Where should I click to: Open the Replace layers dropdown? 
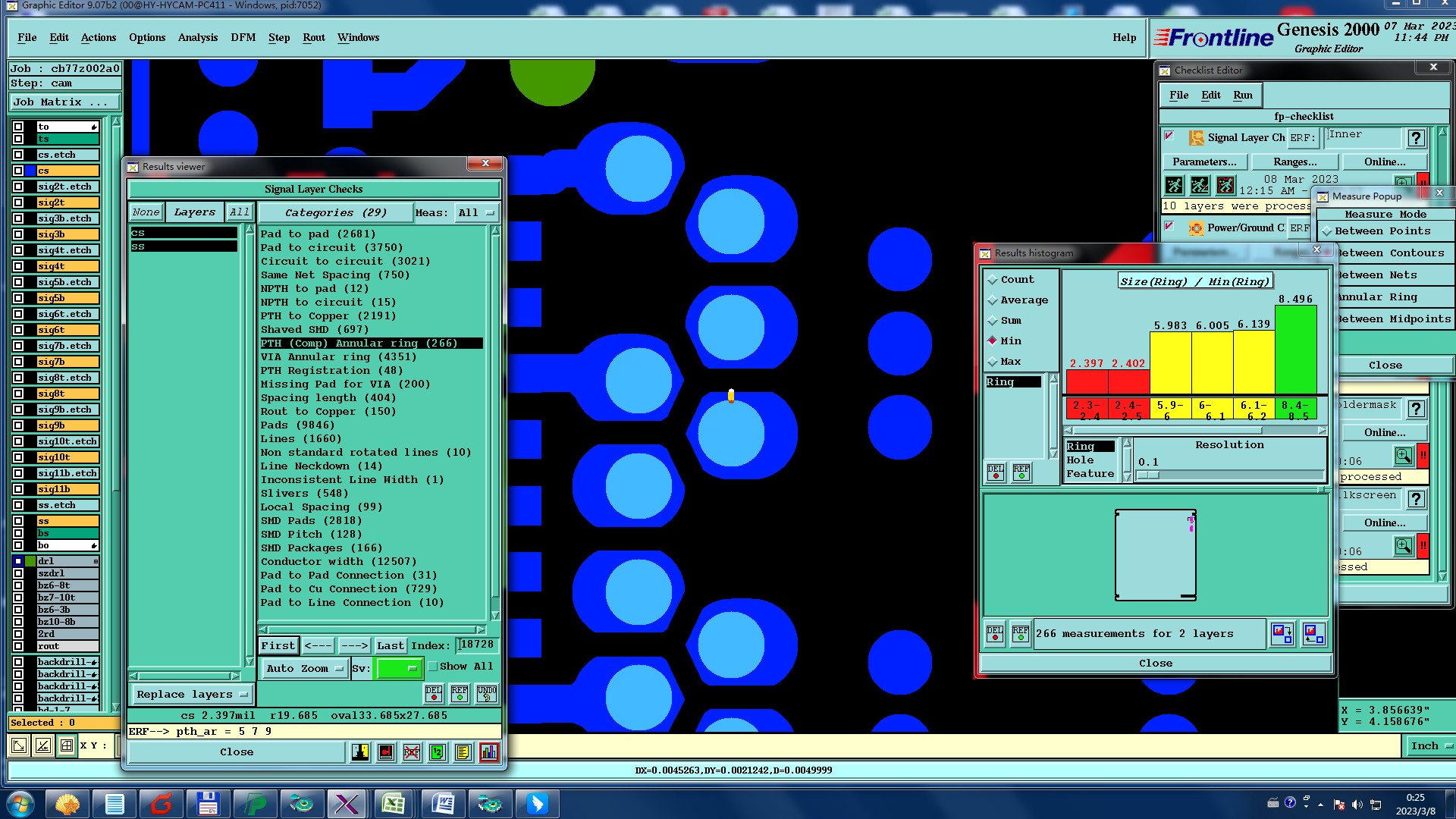pyautogui.click(x=192, y=695)
